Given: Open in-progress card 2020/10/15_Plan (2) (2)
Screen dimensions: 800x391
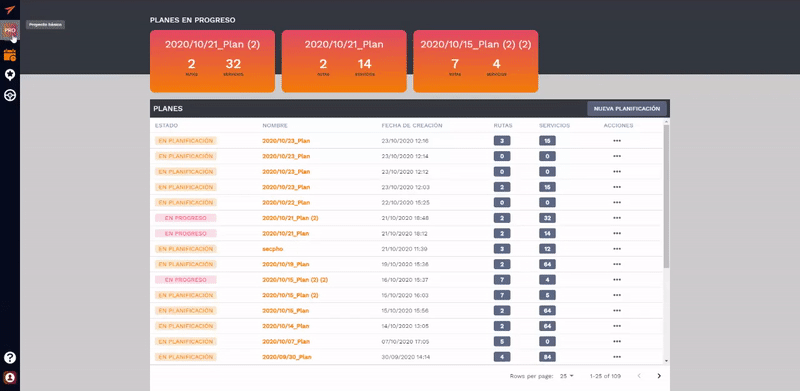Looking at the screenshot, I should 476,61.
